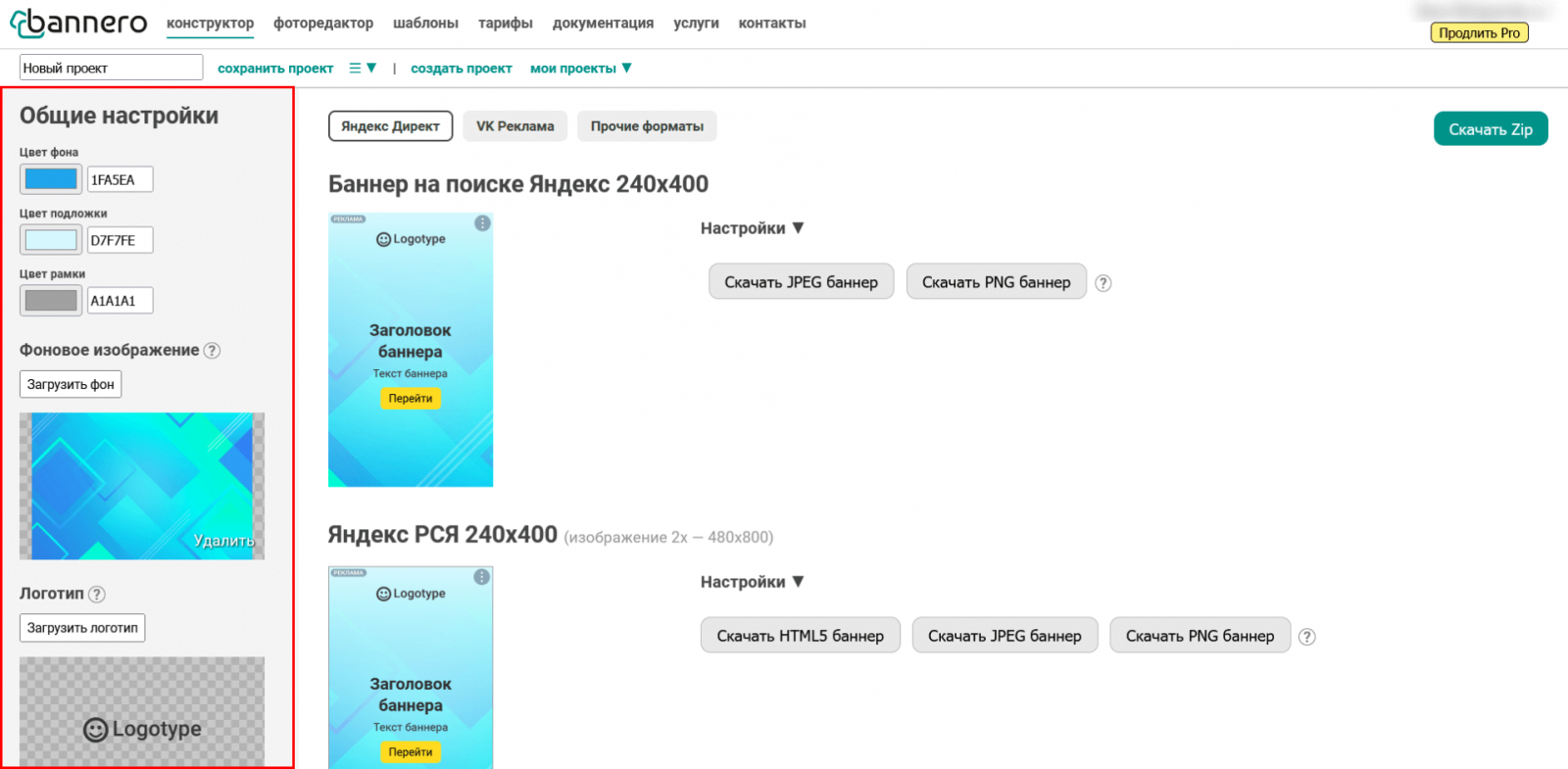Switch to Прочие форматы tab
Image resolution: width=1568 pixels, height=769 pixels.
647,126
